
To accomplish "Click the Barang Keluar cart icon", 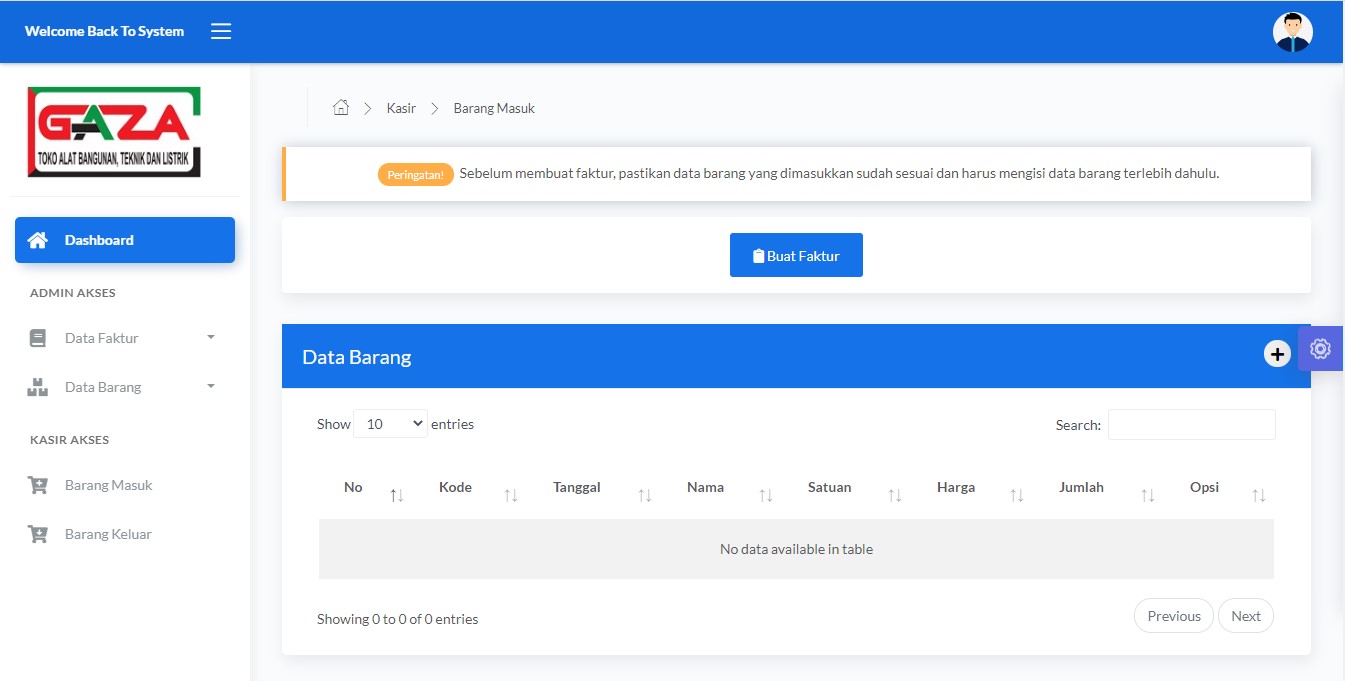I will 38,535.
